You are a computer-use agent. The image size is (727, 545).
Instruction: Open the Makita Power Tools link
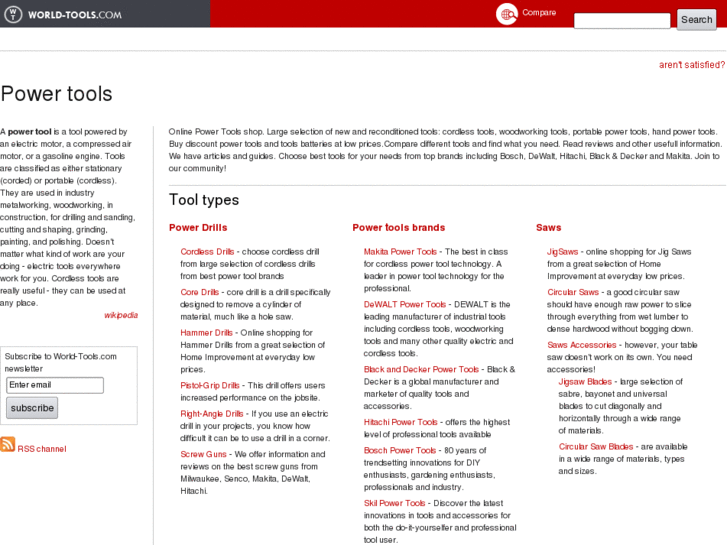tap(400, 252)
